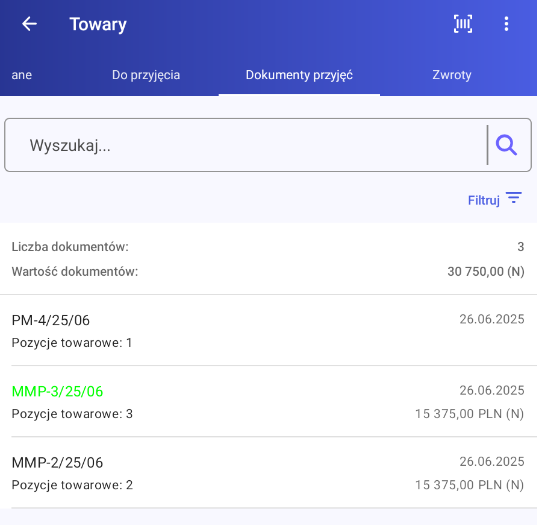Open the three-dot overflow menu

tap(506, 24)
